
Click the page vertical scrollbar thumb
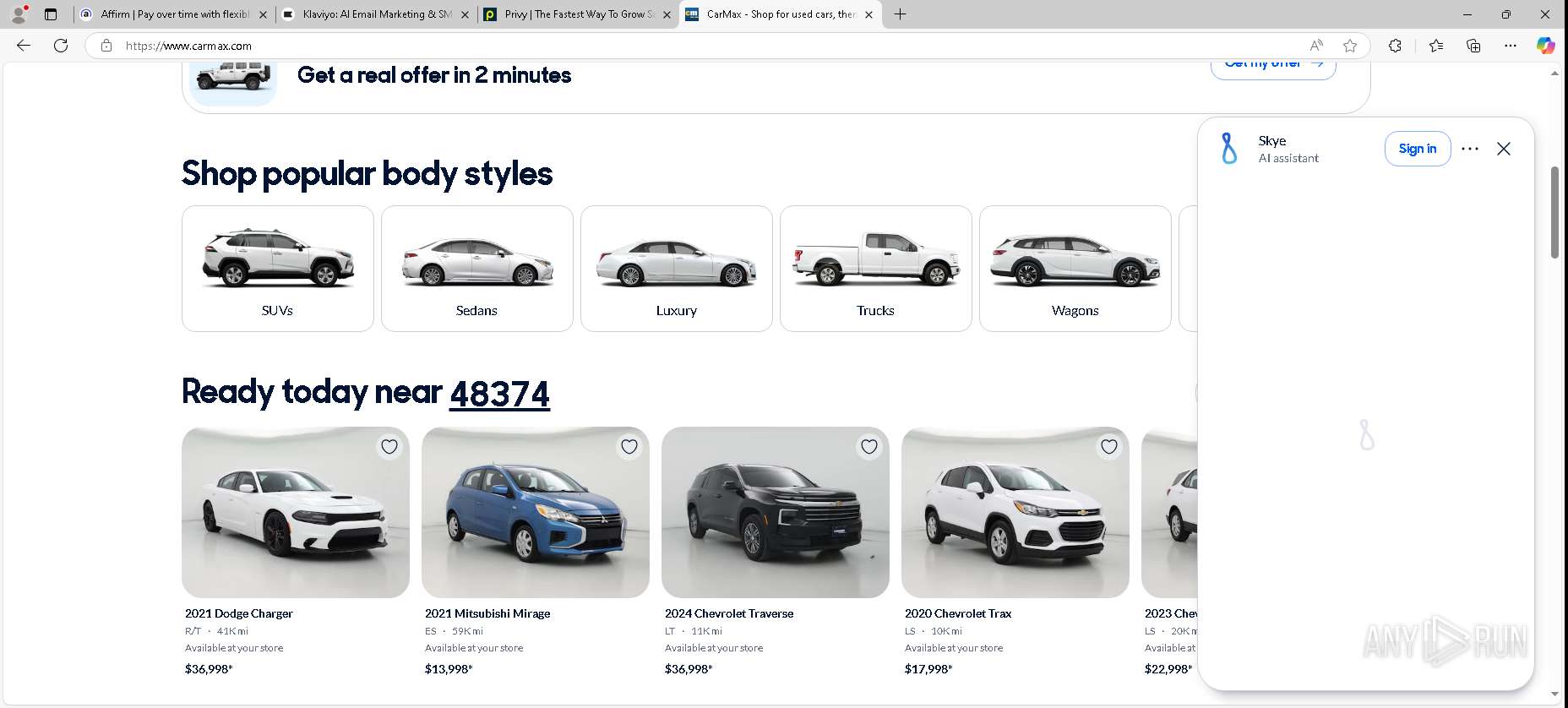(x=1554, y=212)
